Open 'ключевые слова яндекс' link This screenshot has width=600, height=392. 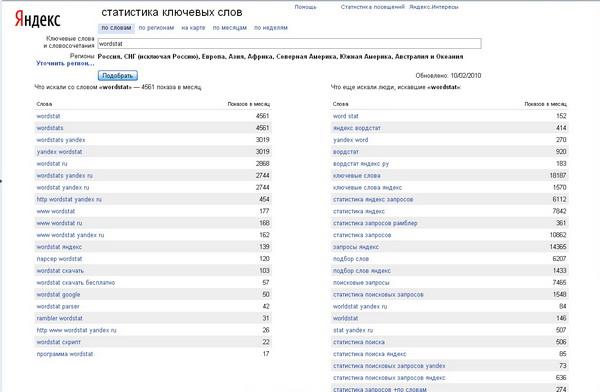tap(367, 187)
